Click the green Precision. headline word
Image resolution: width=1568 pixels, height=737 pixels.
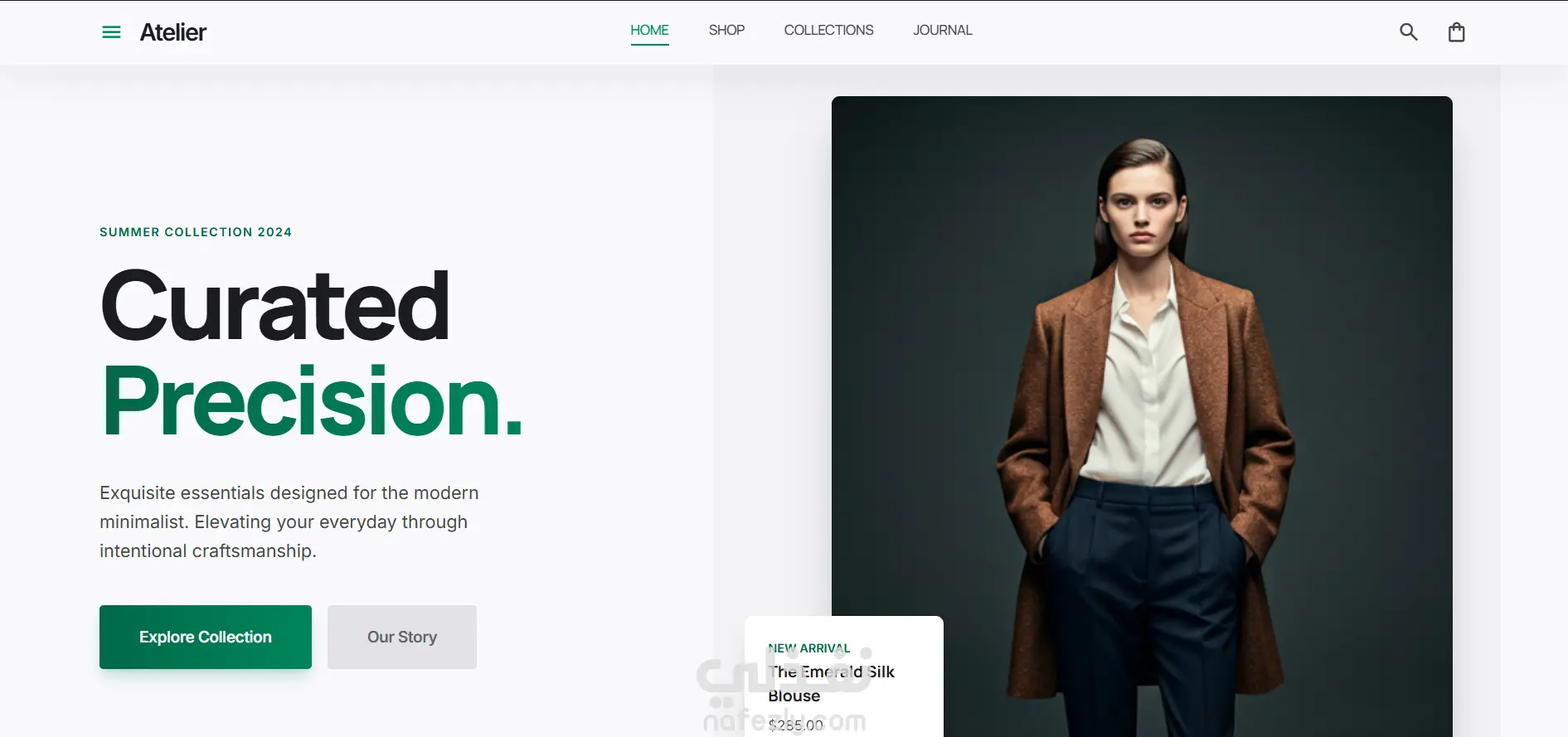click(x=312, y=401)
